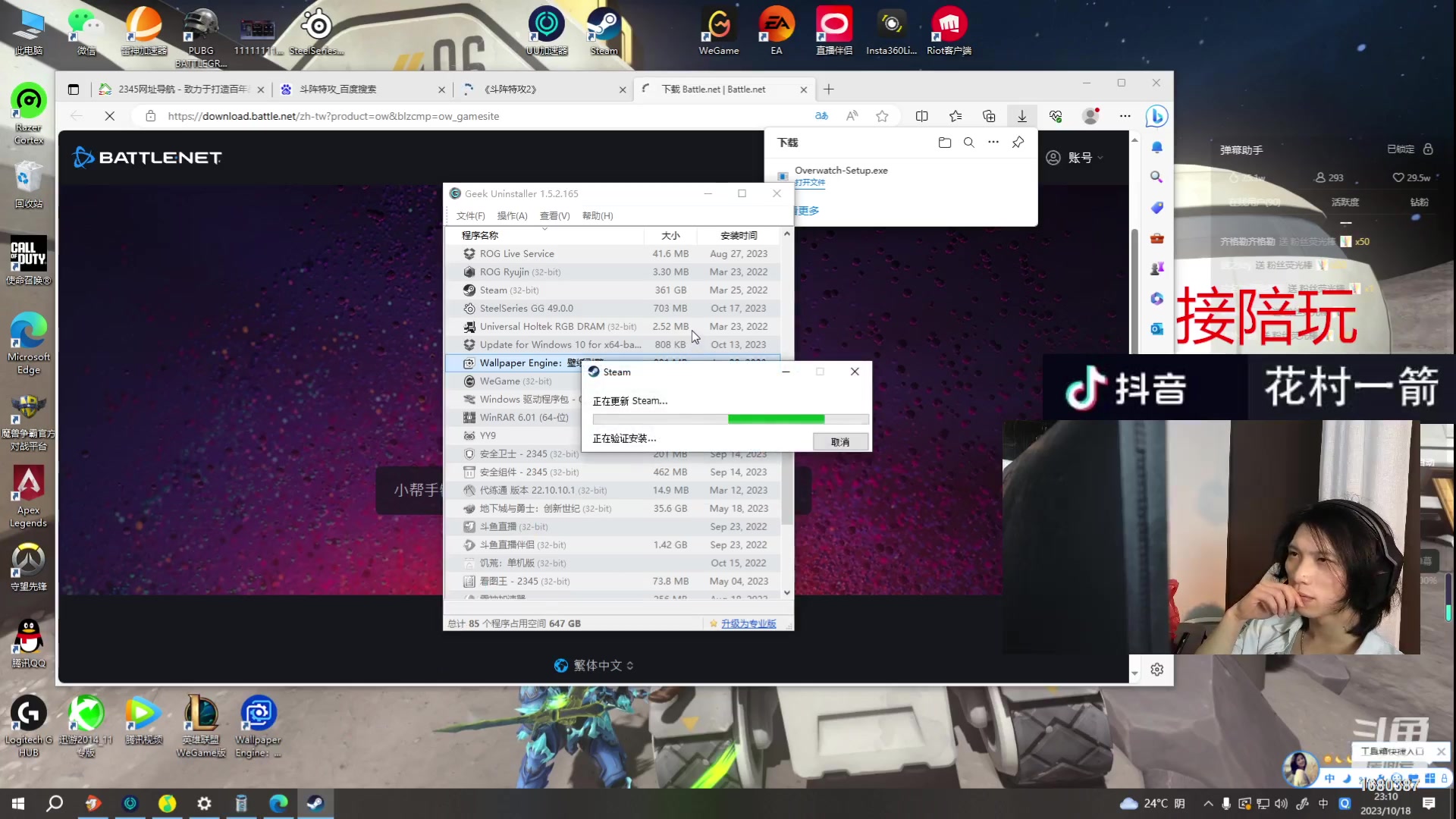The width and height of the screenshot is (1456, 819).
Task: Open notification center in taskbar
Action: (1429, 804)
